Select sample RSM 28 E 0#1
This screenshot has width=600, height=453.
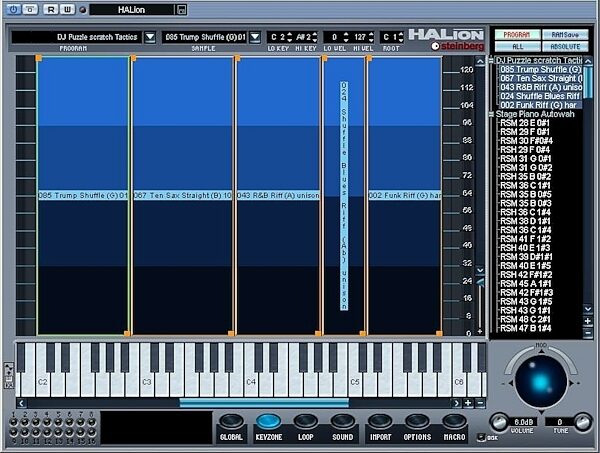point(525,123)
